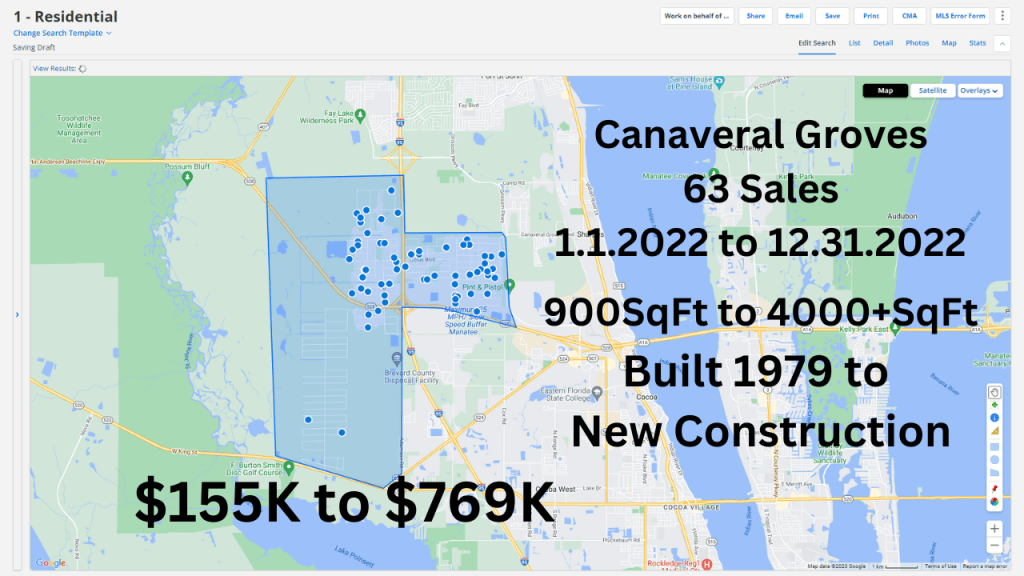Switch to the List tab
The width and height of the screenshot is (1024, 576).
(x=854, y=43)
